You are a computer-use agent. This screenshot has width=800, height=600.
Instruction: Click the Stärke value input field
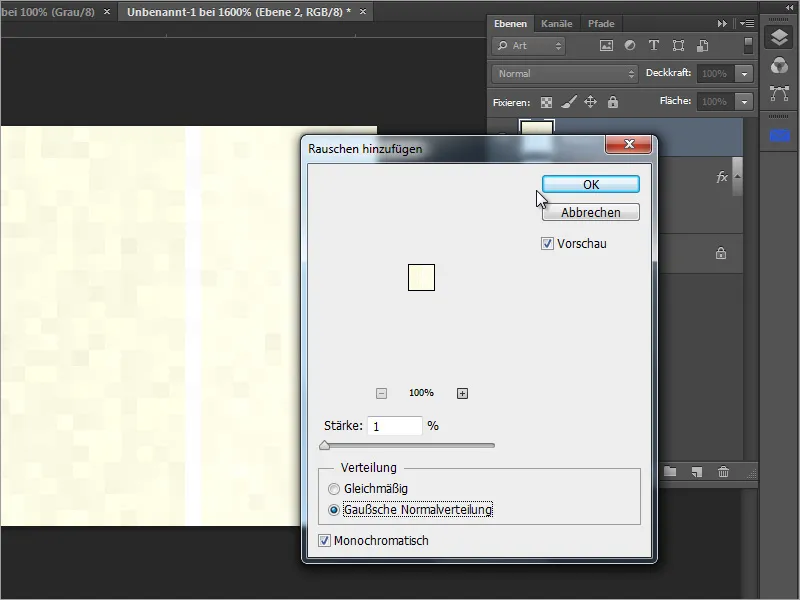(x=394, y=426)
